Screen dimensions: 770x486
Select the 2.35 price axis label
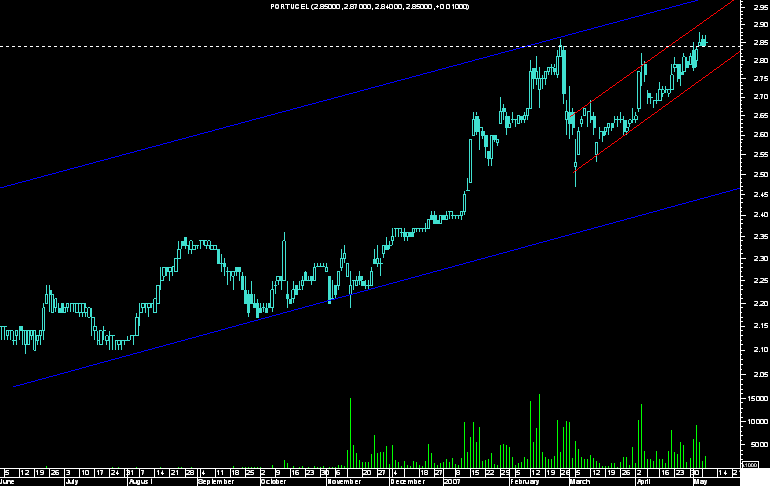click(761, 237)
